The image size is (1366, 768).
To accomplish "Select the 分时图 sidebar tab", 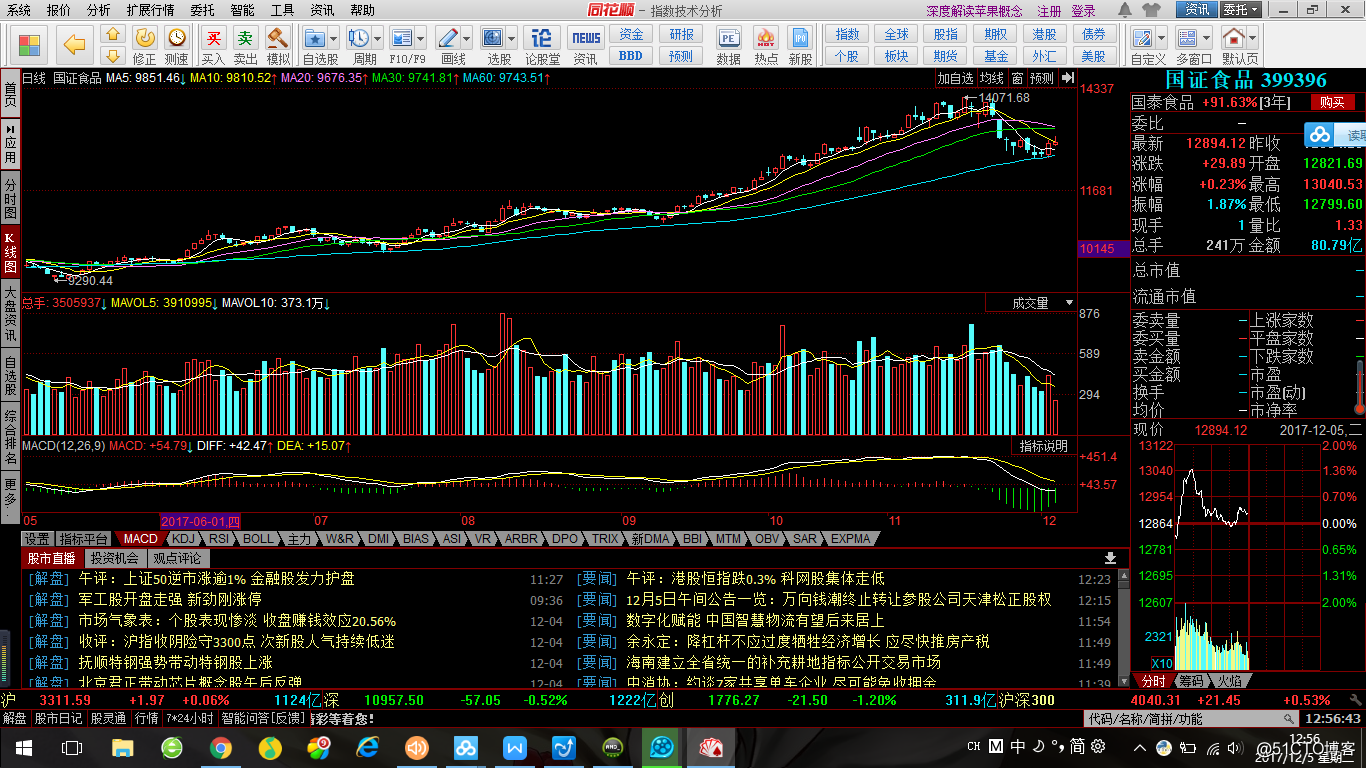I will click(10, 199).
